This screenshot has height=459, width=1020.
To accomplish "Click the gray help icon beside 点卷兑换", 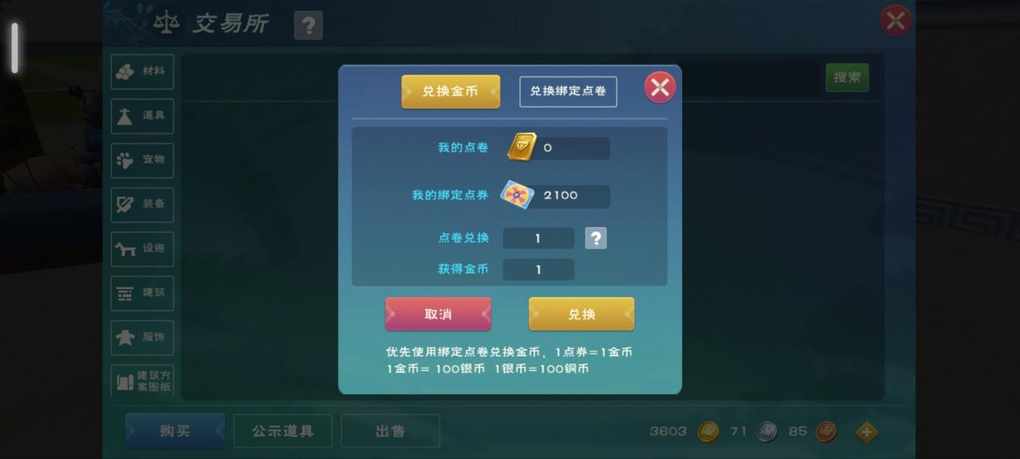I will point(595,238).
